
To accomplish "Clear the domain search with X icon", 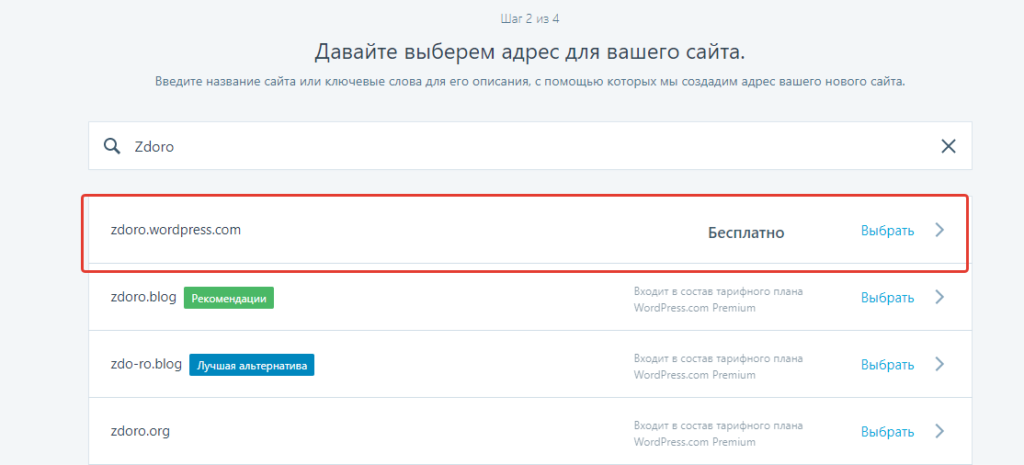I will click(948, 146).
